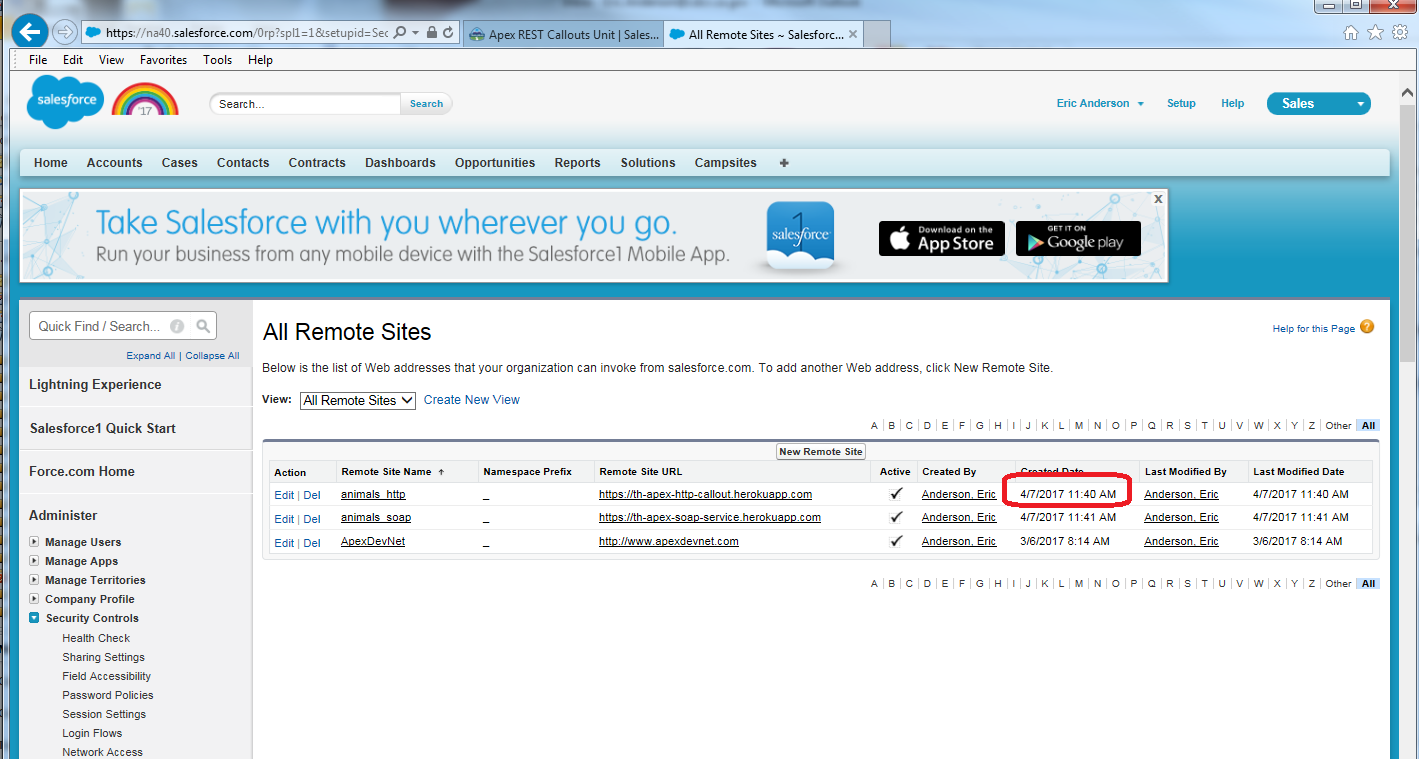Go back using the browser Back arrow

tap(31, 32)
